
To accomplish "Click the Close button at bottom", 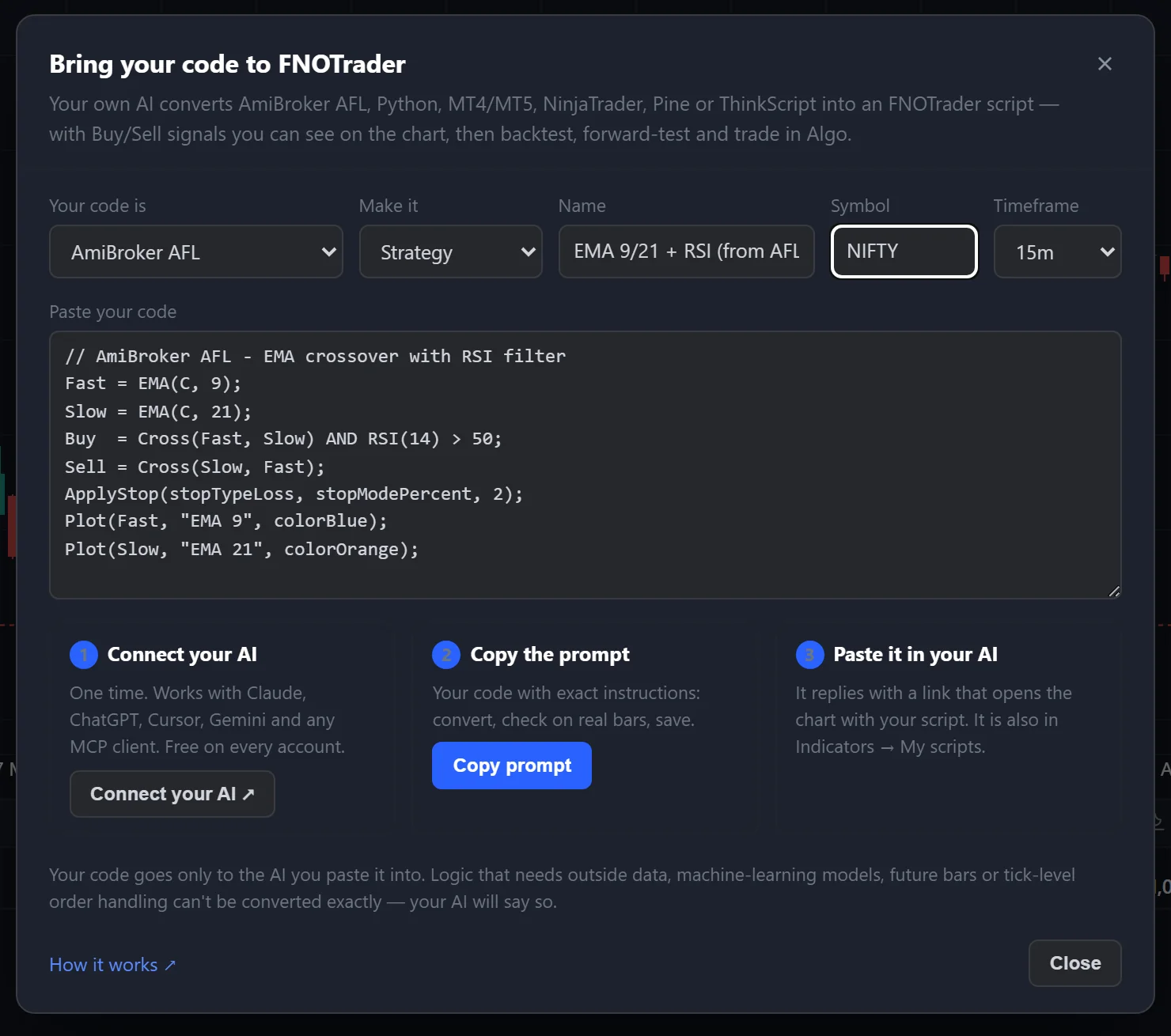I will tap(1075, 963).
